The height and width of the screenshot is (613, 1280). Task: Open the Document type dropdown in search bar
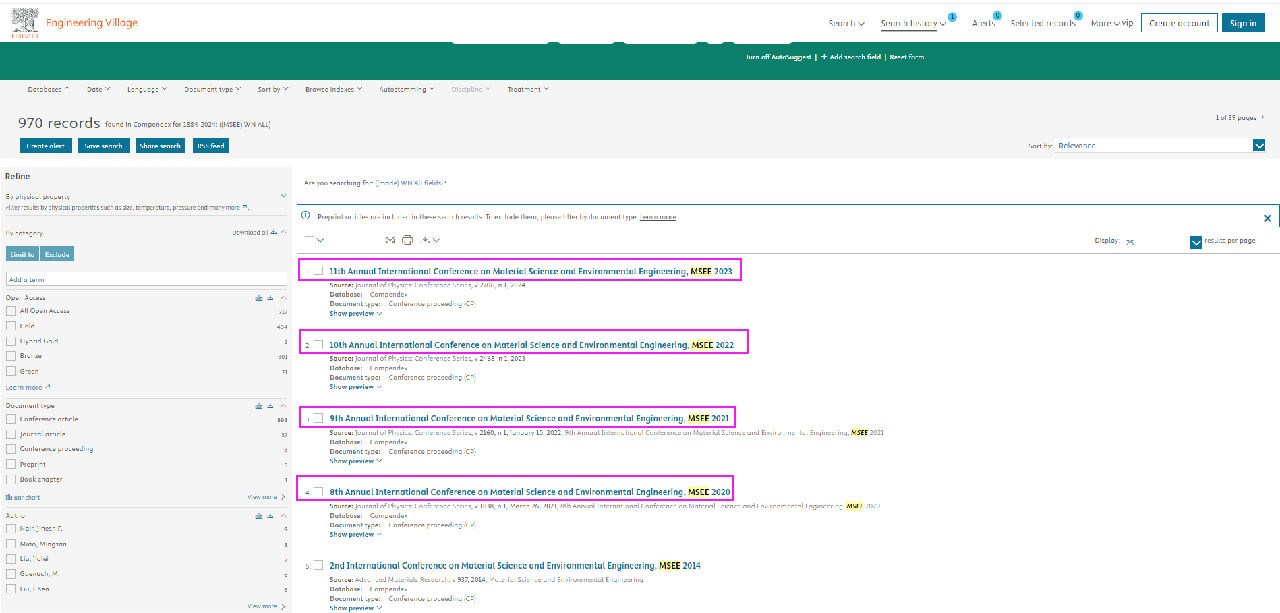pos(213,89)
